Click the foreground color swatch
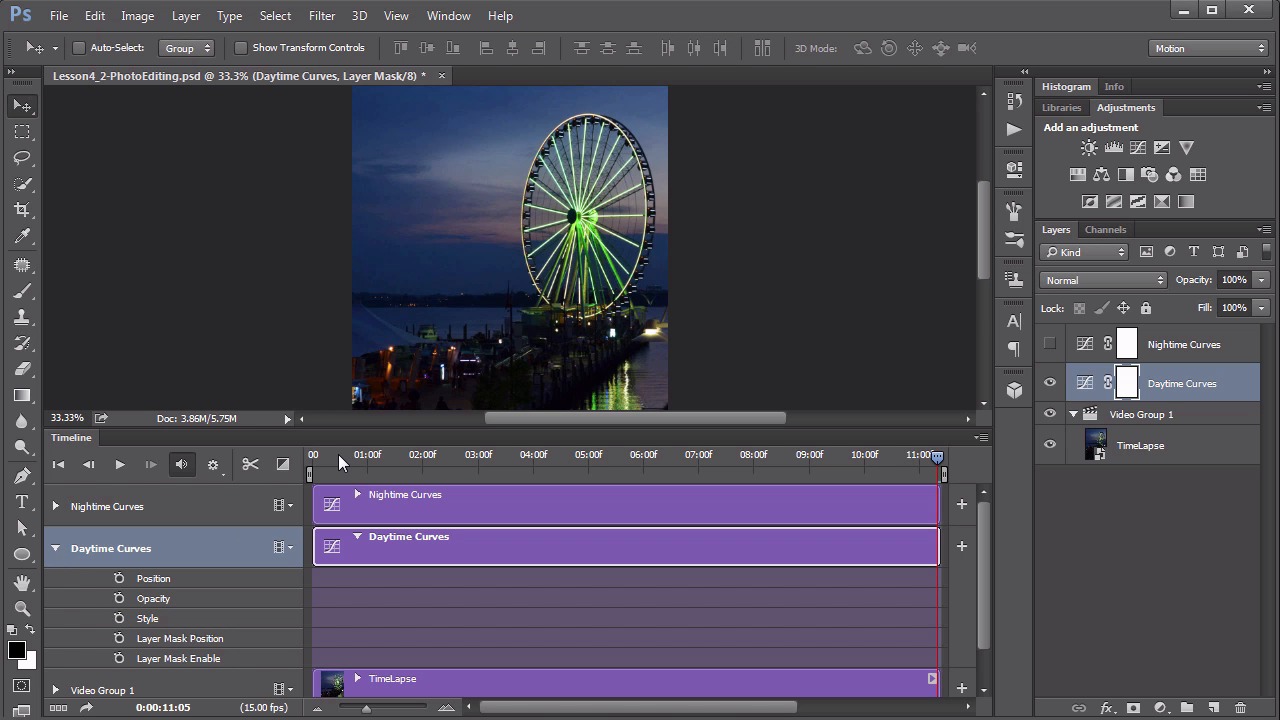Screen dimensions: 1280x720 pos(17,651)
